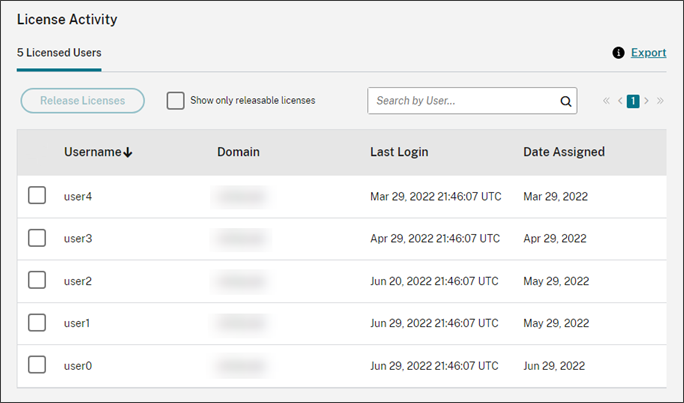Select the user4 row checkbox
The width and height of the screenshot is (684, 403).
click(x=37, y=196)
